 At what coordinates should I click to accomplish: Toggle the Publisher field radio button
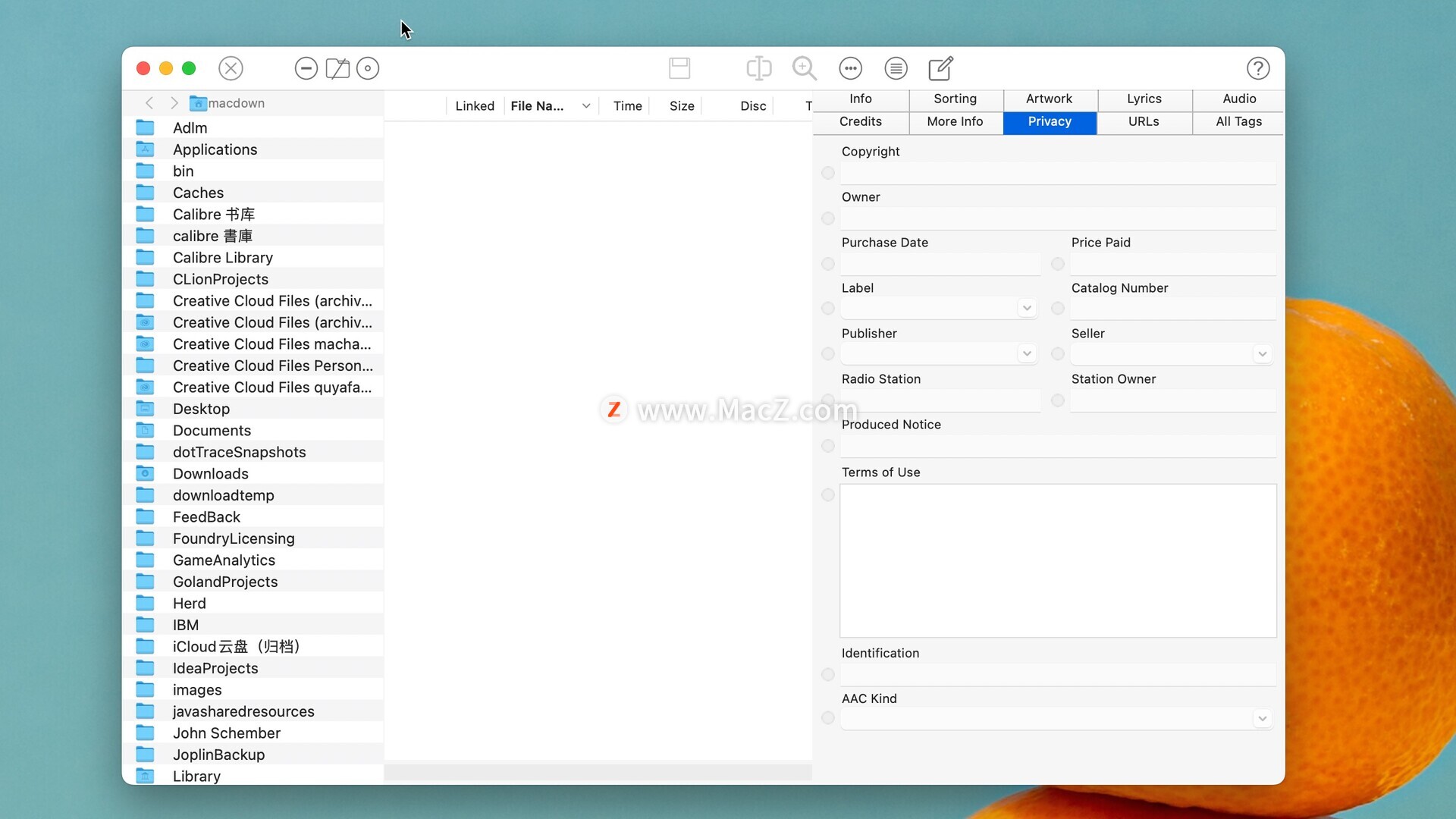pyautogui.click(x=828, y=353)
